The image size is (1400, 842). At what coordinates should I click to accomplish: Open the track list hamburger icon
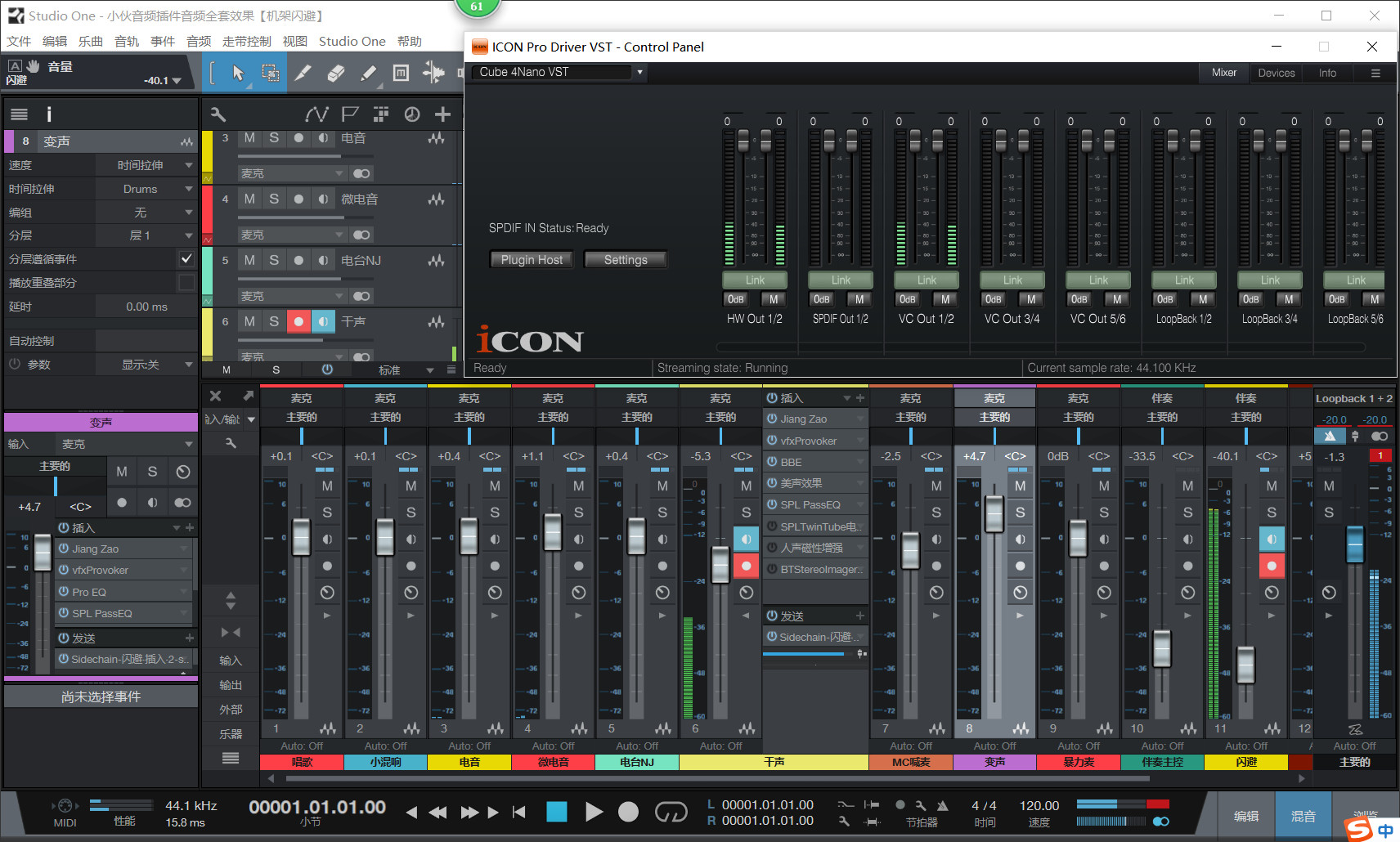[20, 114]
